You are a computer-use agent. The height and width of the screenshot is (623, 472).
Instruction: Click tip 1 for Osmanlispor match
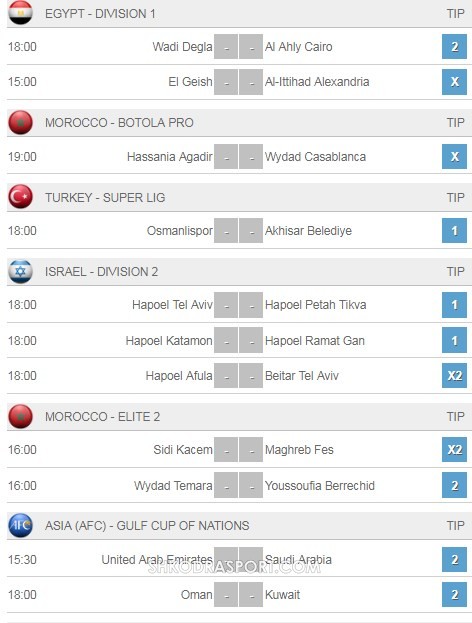click(454, 230)
